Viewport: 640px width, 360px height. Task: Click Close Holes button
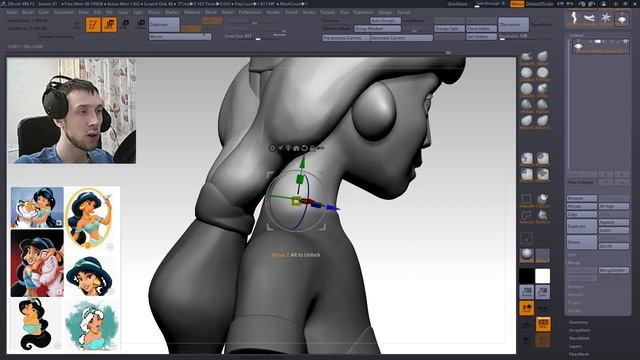click(481, 29)
